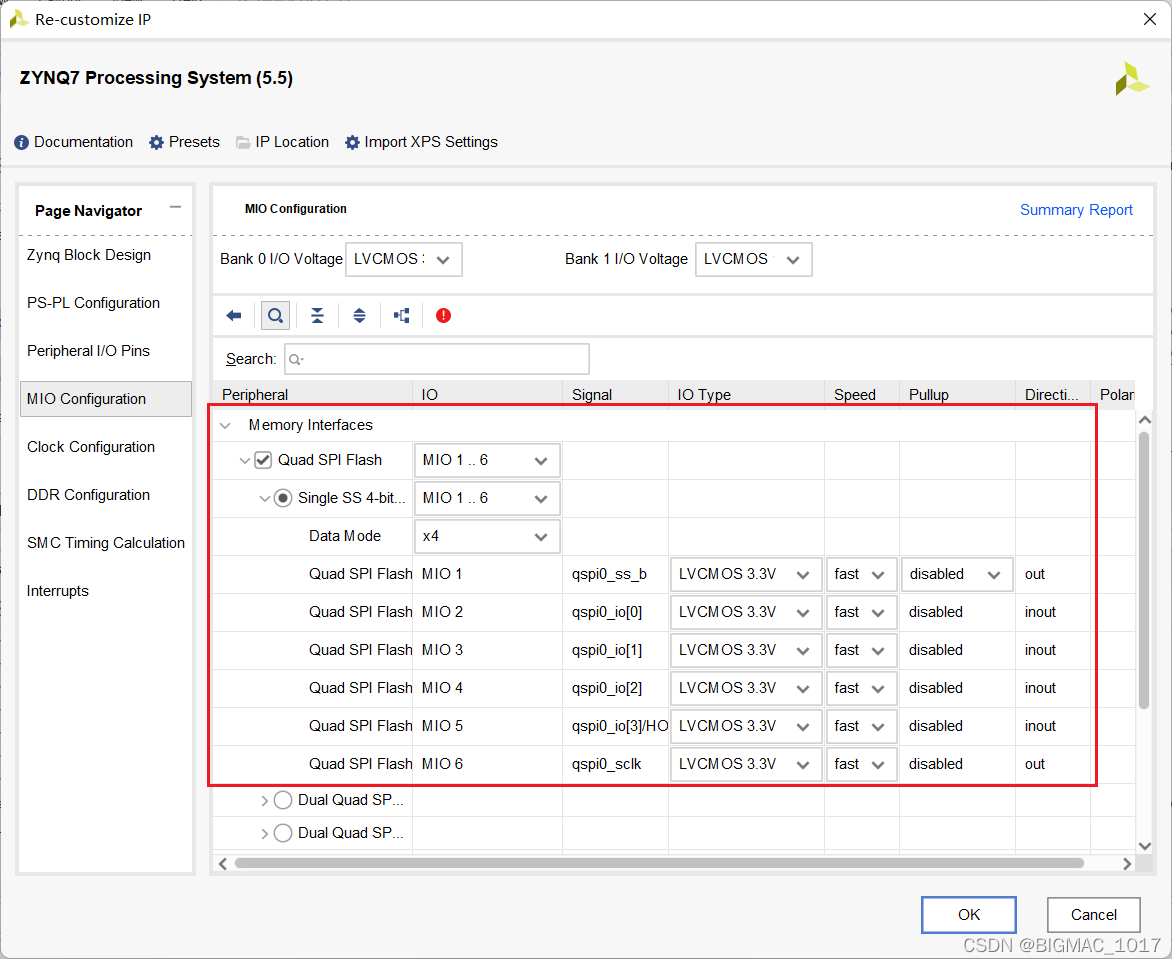Click the Peripheral column header

(x=314, y=395)
